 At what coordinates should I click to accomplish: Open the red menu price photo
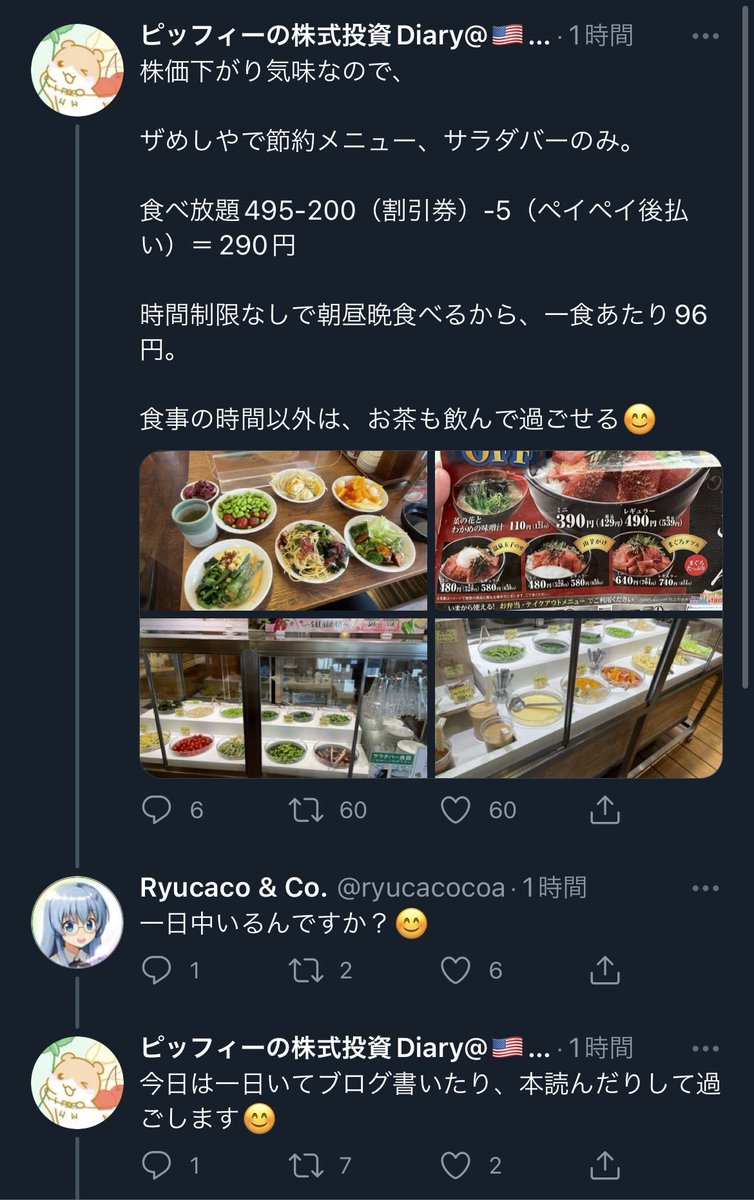[x=578, y=530]
